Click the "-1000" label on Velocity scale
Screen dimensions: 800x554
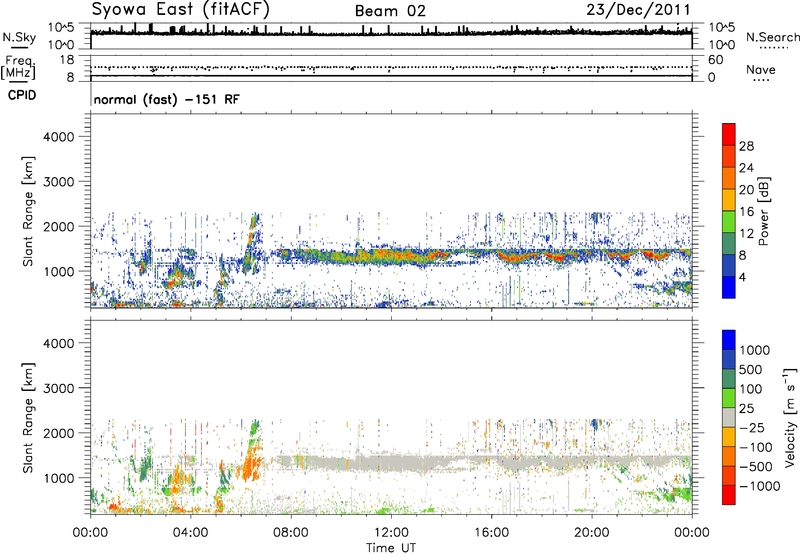tap(760, 486)
